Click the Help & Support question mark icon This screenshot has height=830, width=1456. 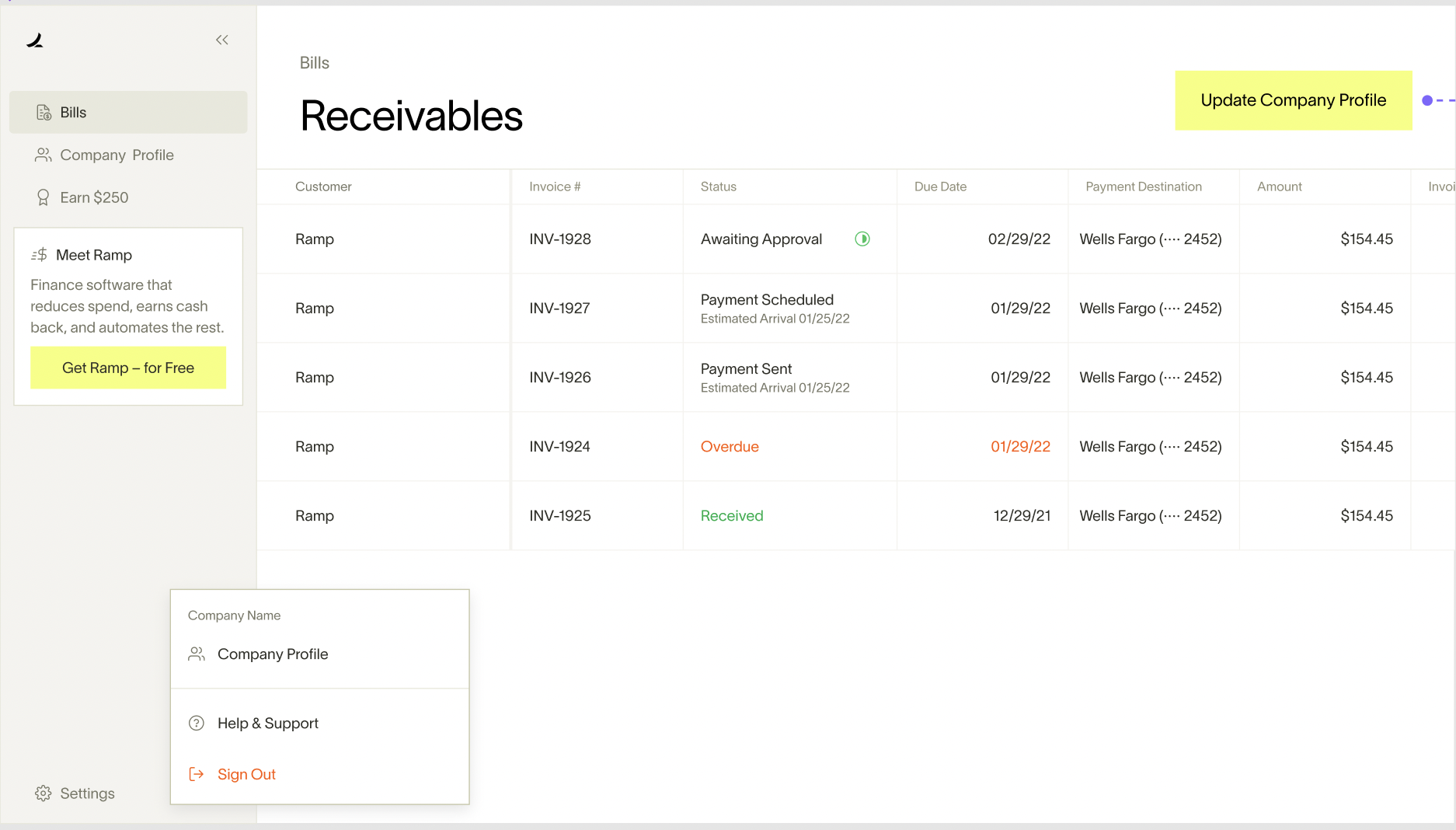196,723
